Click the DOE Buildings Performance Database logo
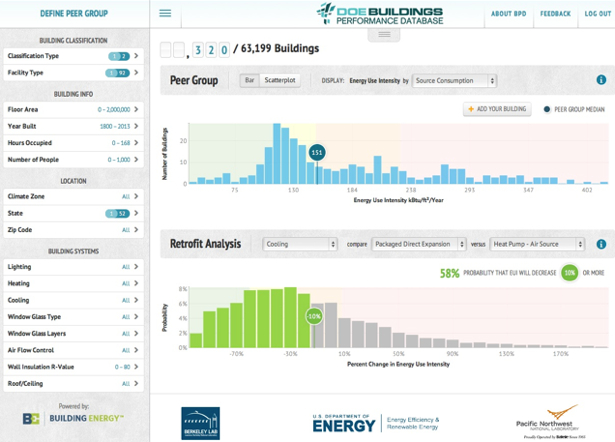 [x=383, y=13]
